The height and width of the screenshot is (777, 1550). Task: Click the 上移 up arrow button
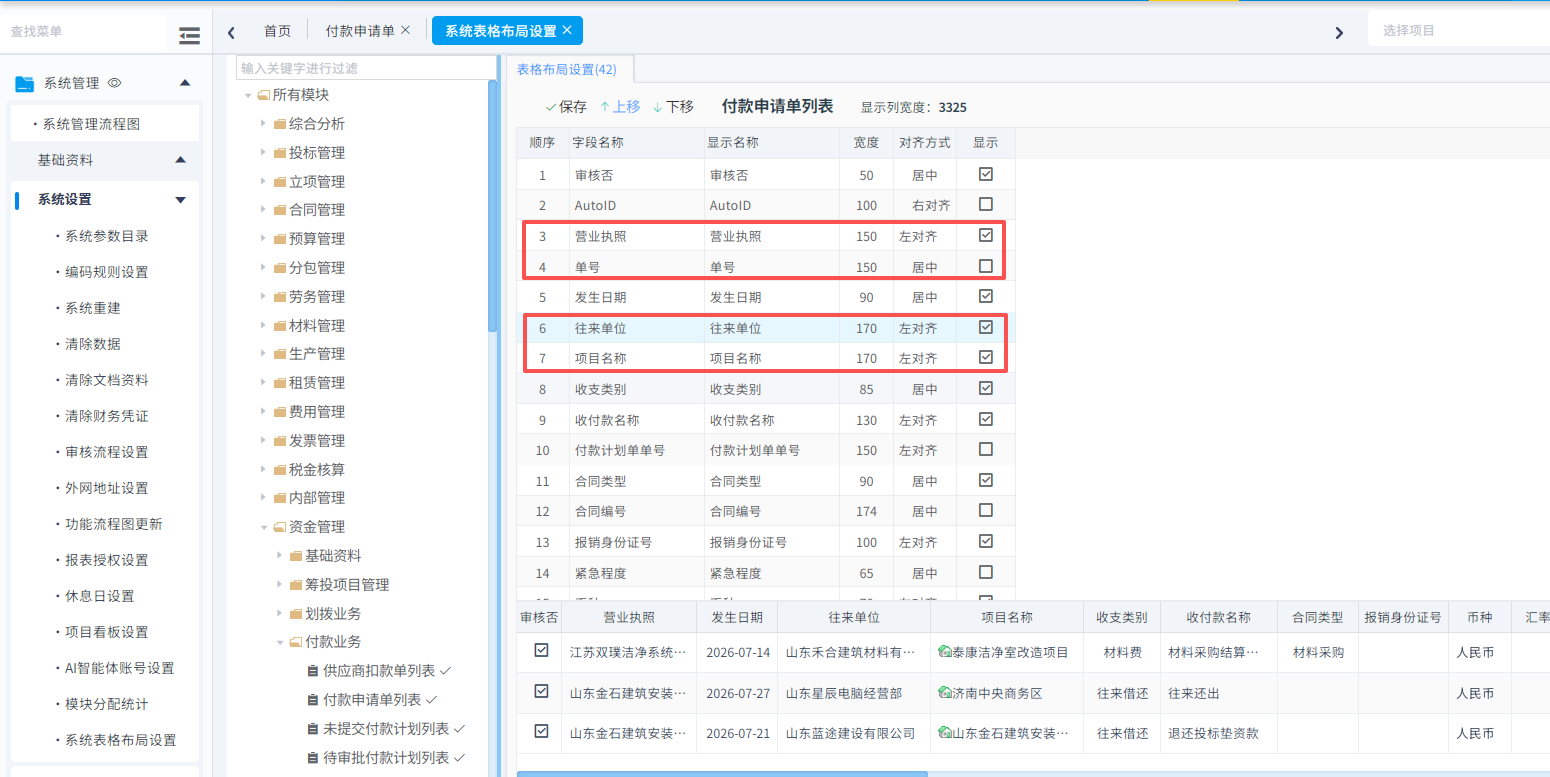pos(620,106)
